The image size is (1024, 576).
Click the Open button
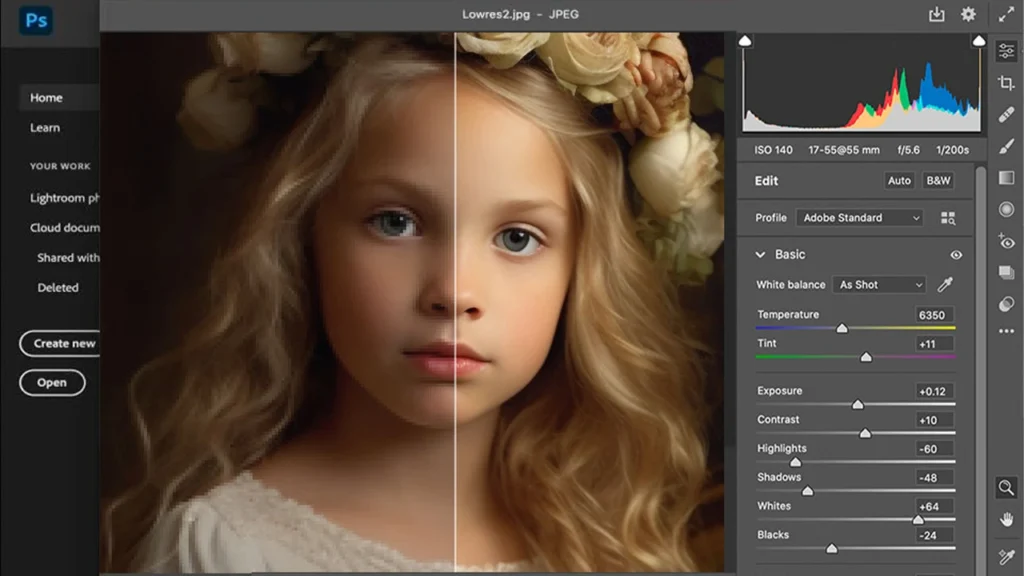point(52,383)
